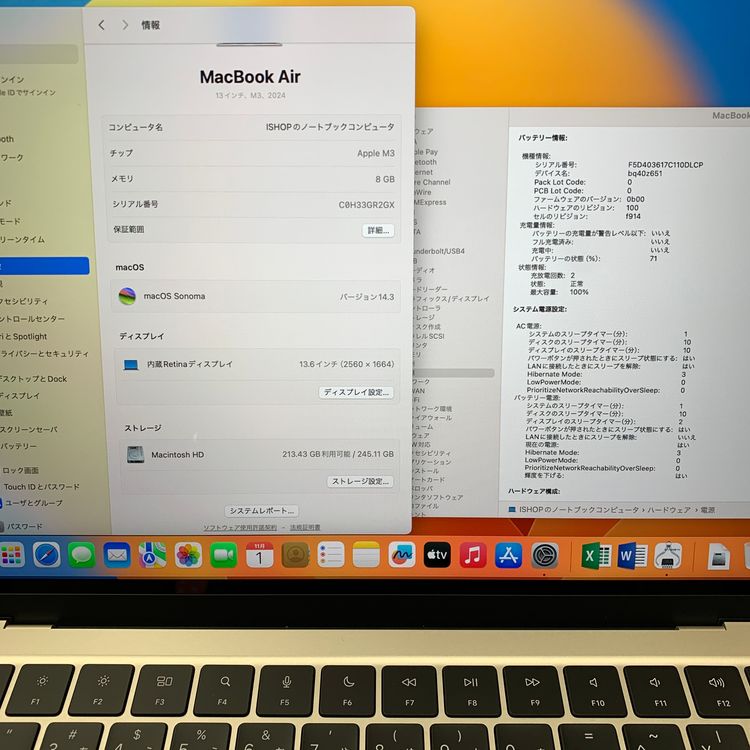This screenshot has height=750, width=750.
Task: Click the built-in Retina display icon
Action: point(131,365)
